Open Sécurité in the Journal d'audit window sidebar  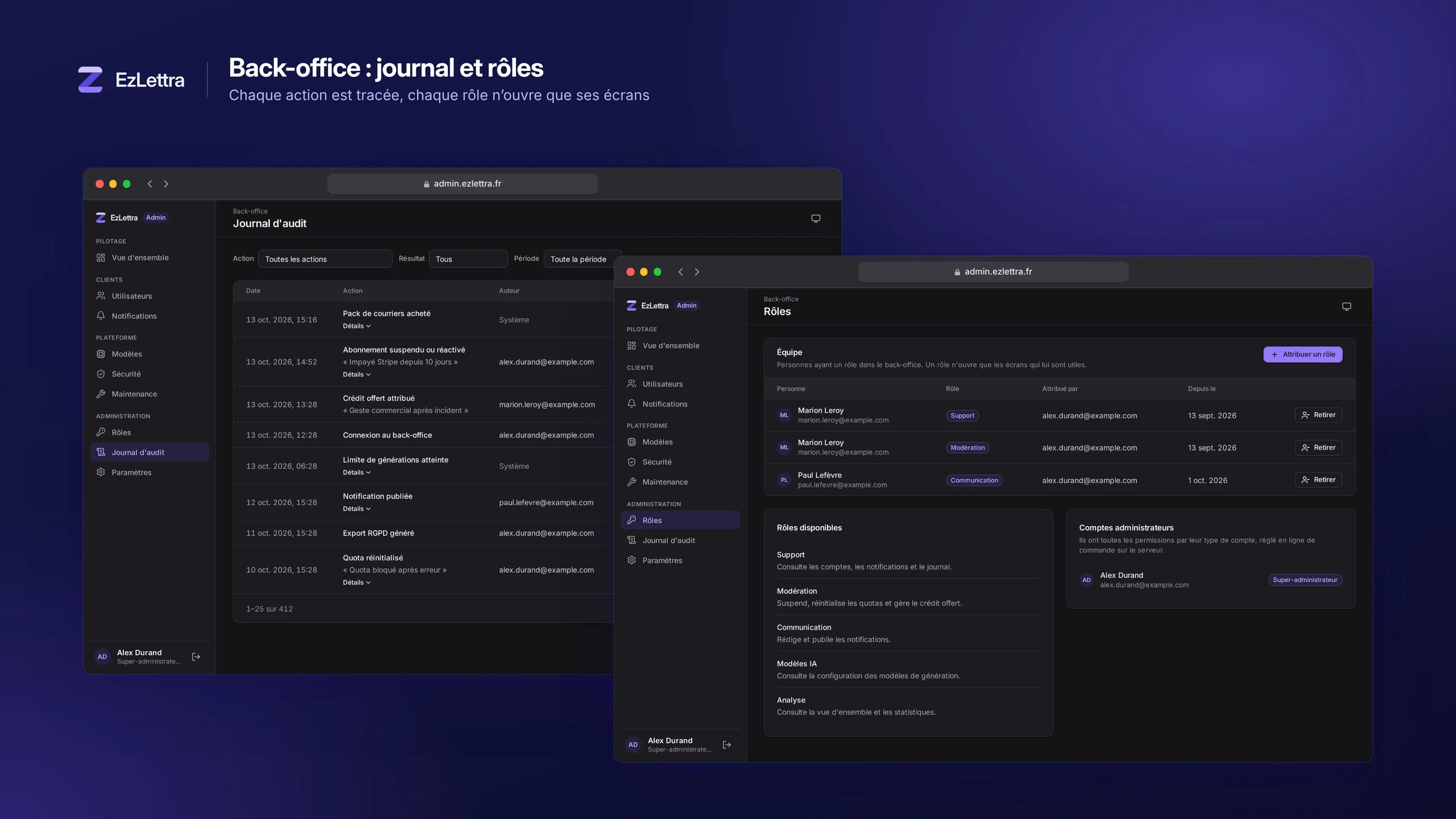tap(150, 374)
